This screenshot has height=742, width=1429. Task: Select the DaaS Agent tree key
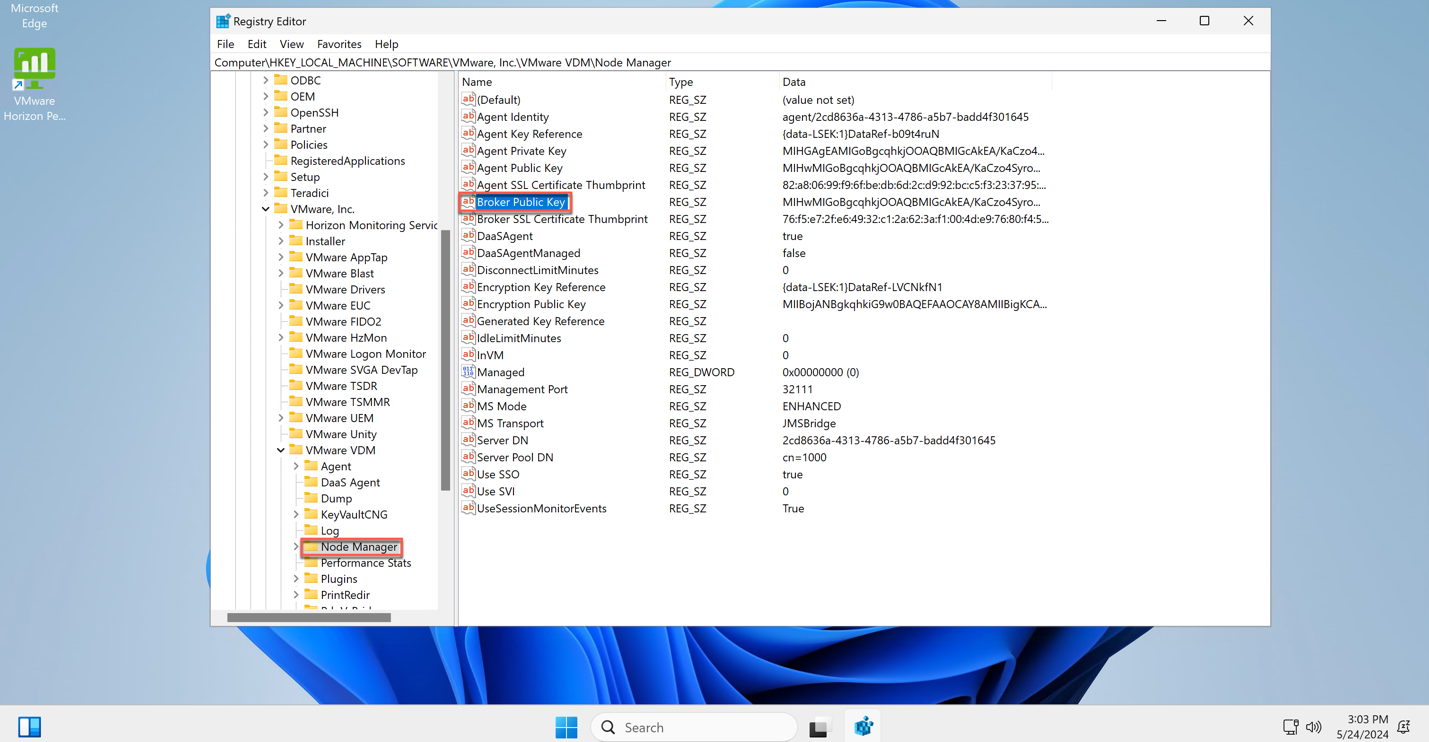350,483
